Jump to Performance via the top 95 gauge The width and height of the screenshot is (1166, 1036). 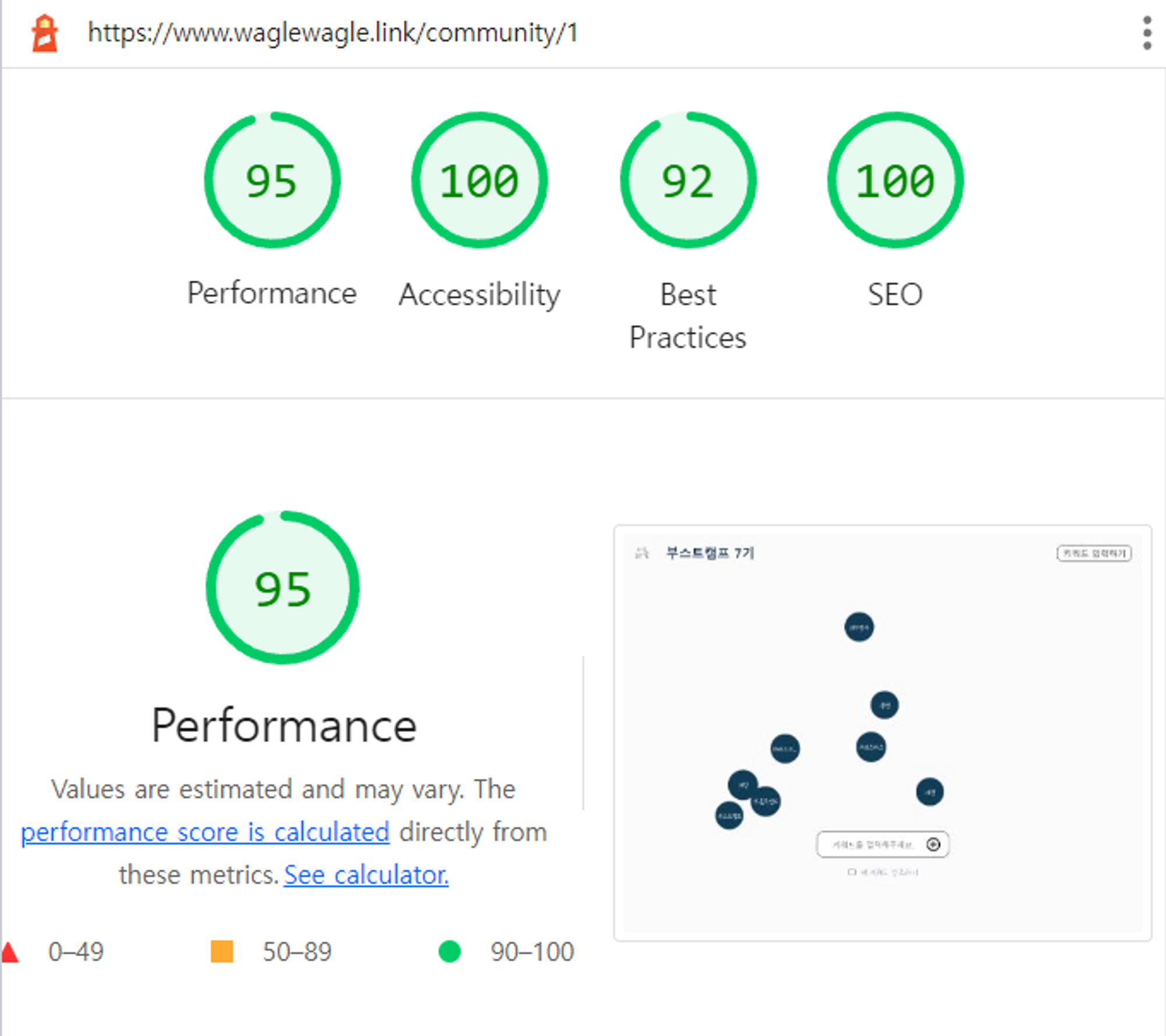click(272, 180)
